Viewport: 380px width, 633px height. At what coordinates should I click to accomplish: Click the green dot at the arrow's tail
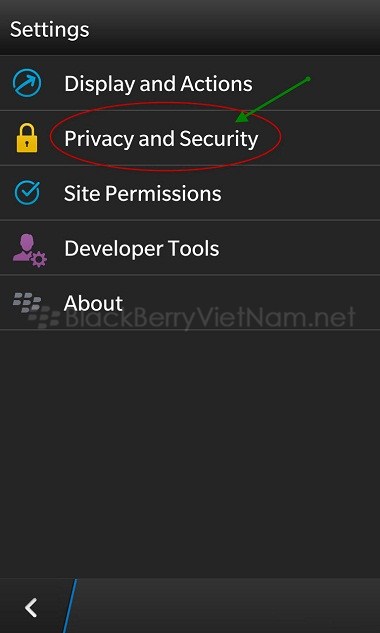pyautogui.click(x=308, y=79)
